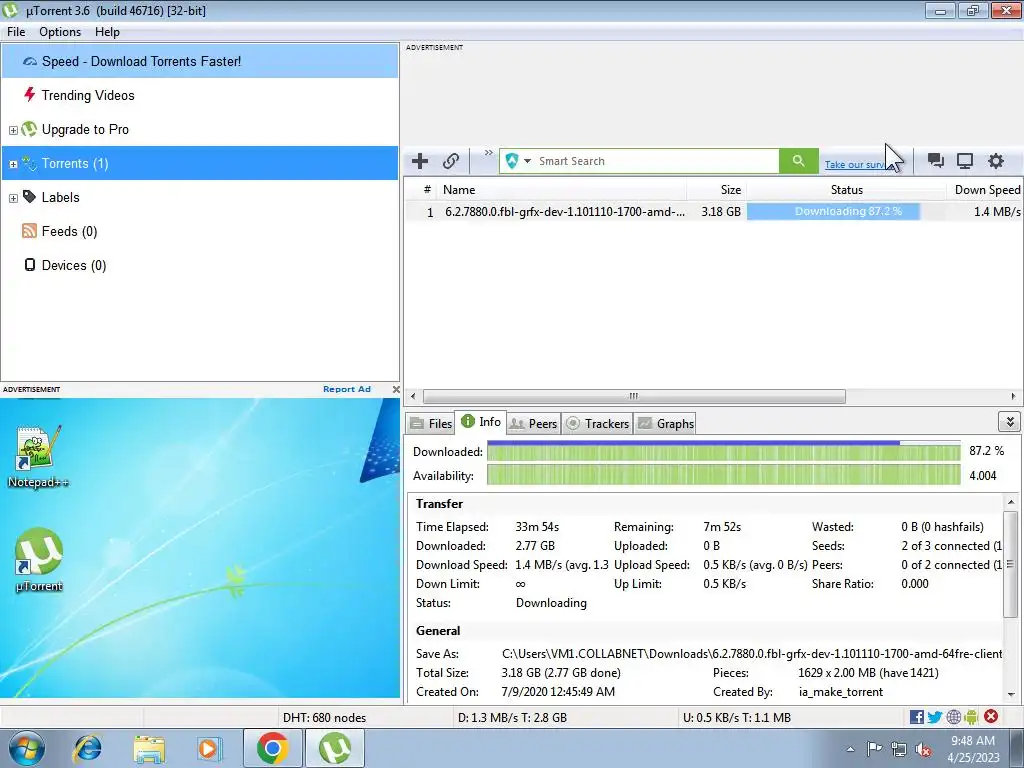Click the Labels tag icon
1024x768 pixels.
(29, 197)
